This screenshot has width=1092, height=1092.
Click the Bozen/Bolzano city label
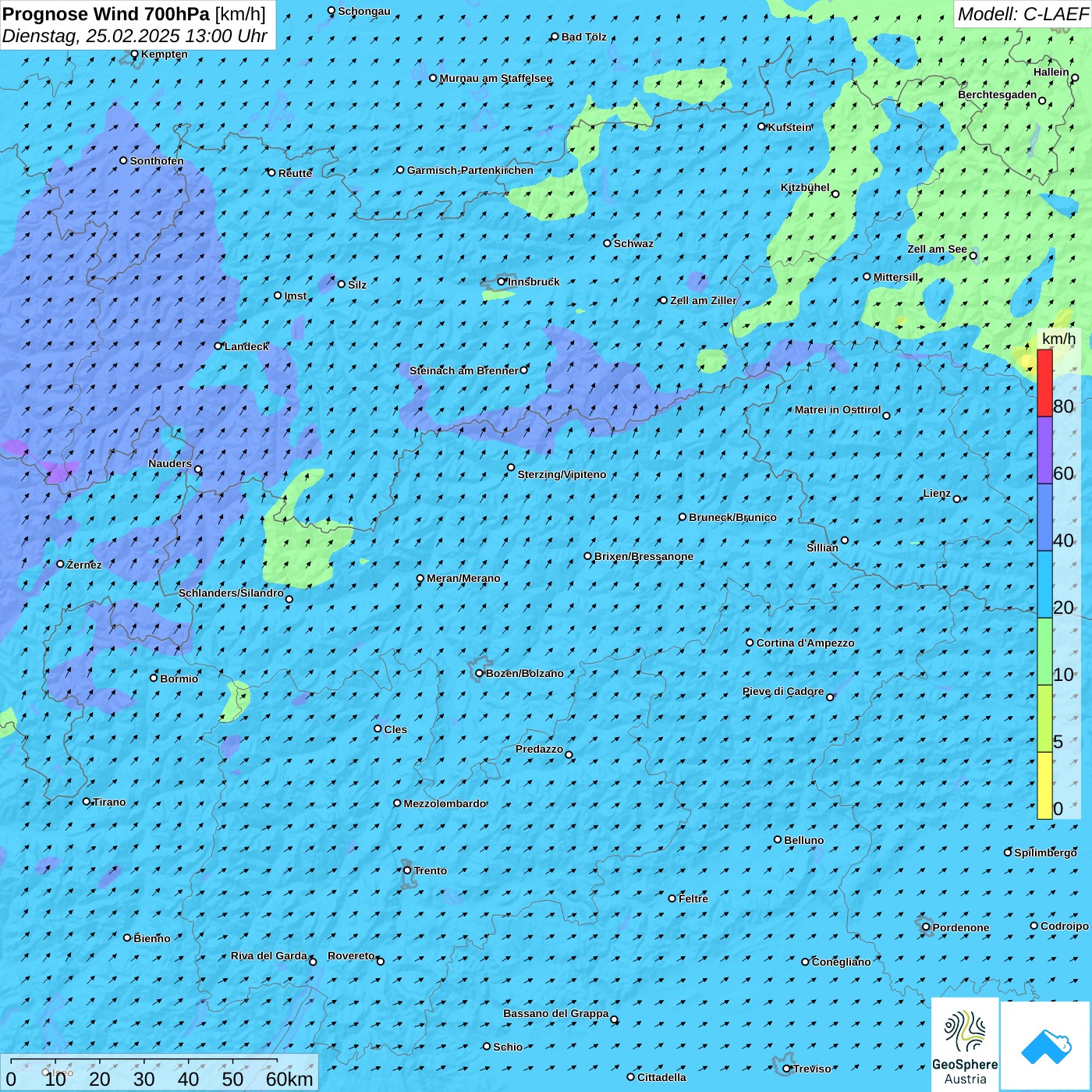(x=524, y=673)
